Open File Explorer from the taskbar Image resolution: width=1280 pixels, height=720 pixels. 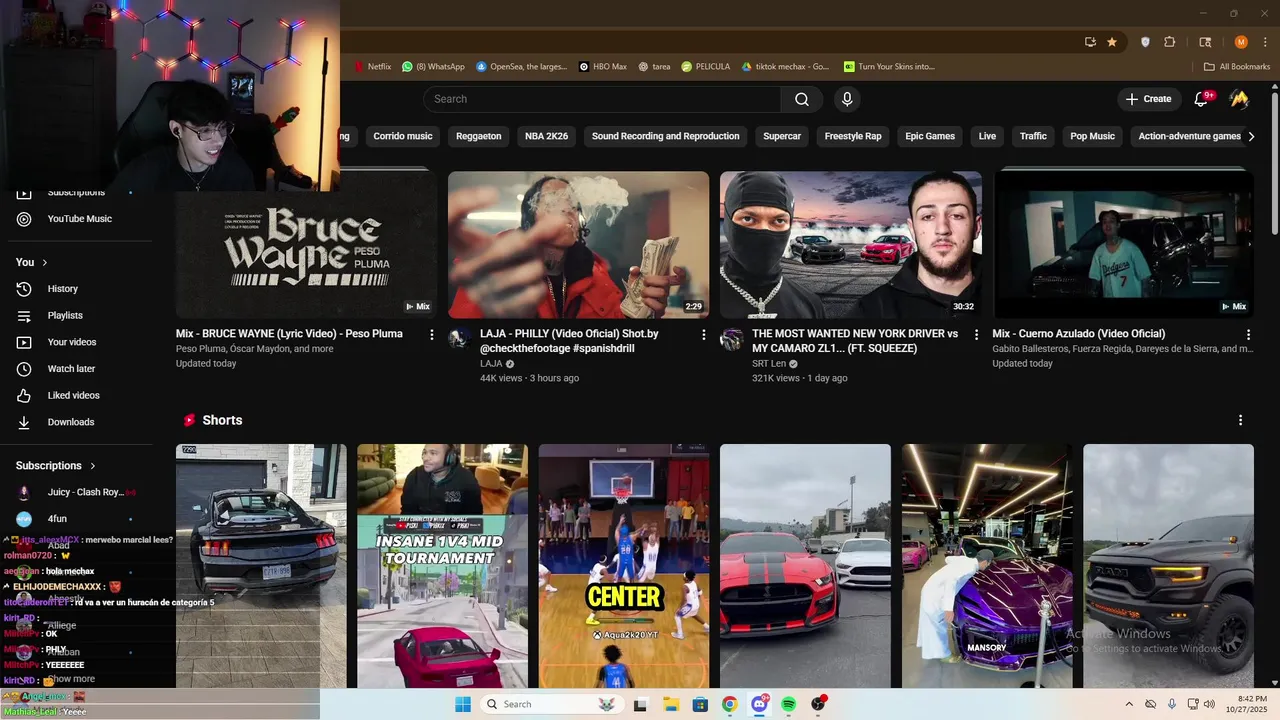click(670, 704)
